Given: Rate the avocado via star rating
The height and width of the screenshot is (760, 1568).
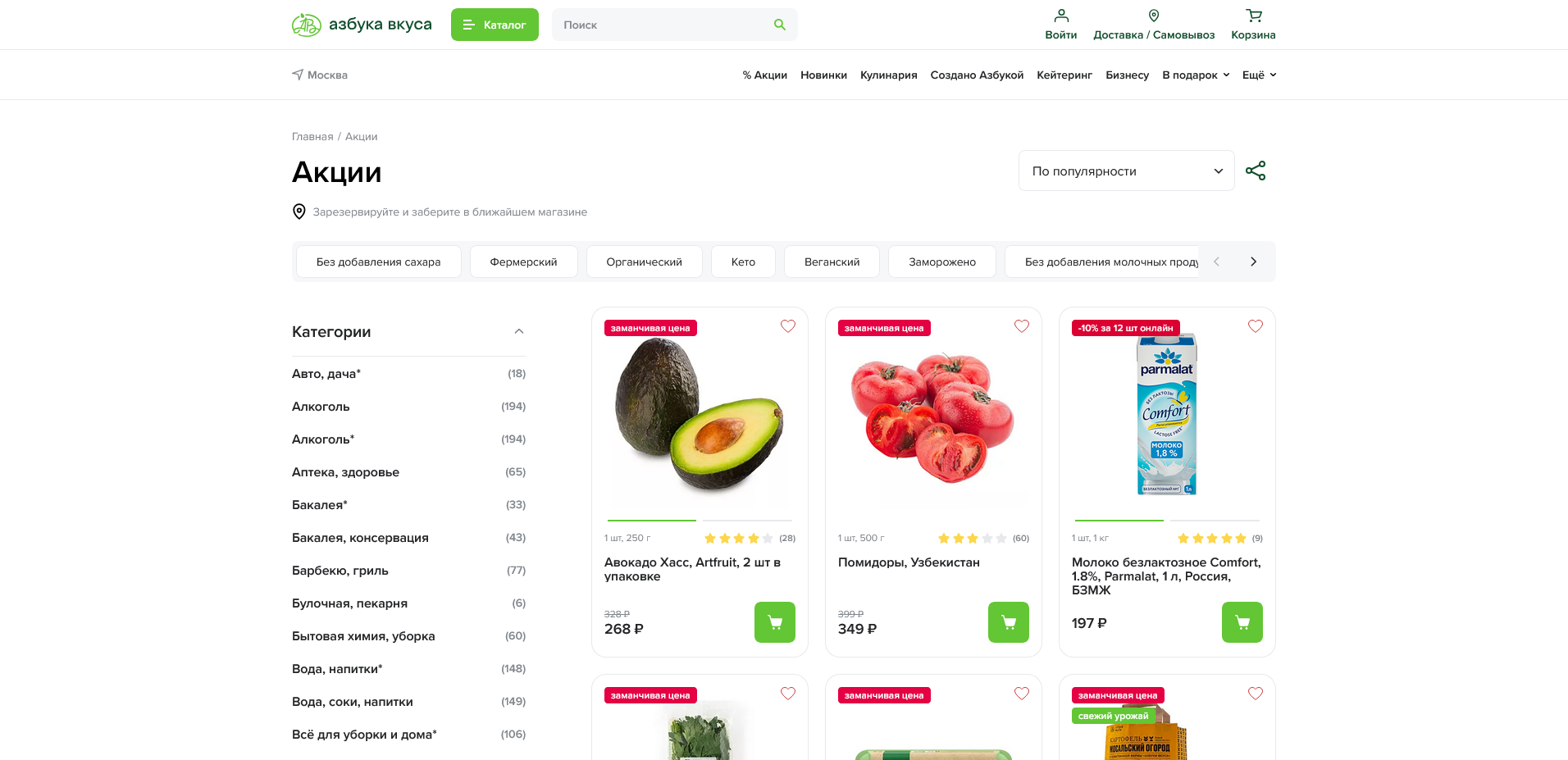Looking at the screenshot, I should 738,539.
